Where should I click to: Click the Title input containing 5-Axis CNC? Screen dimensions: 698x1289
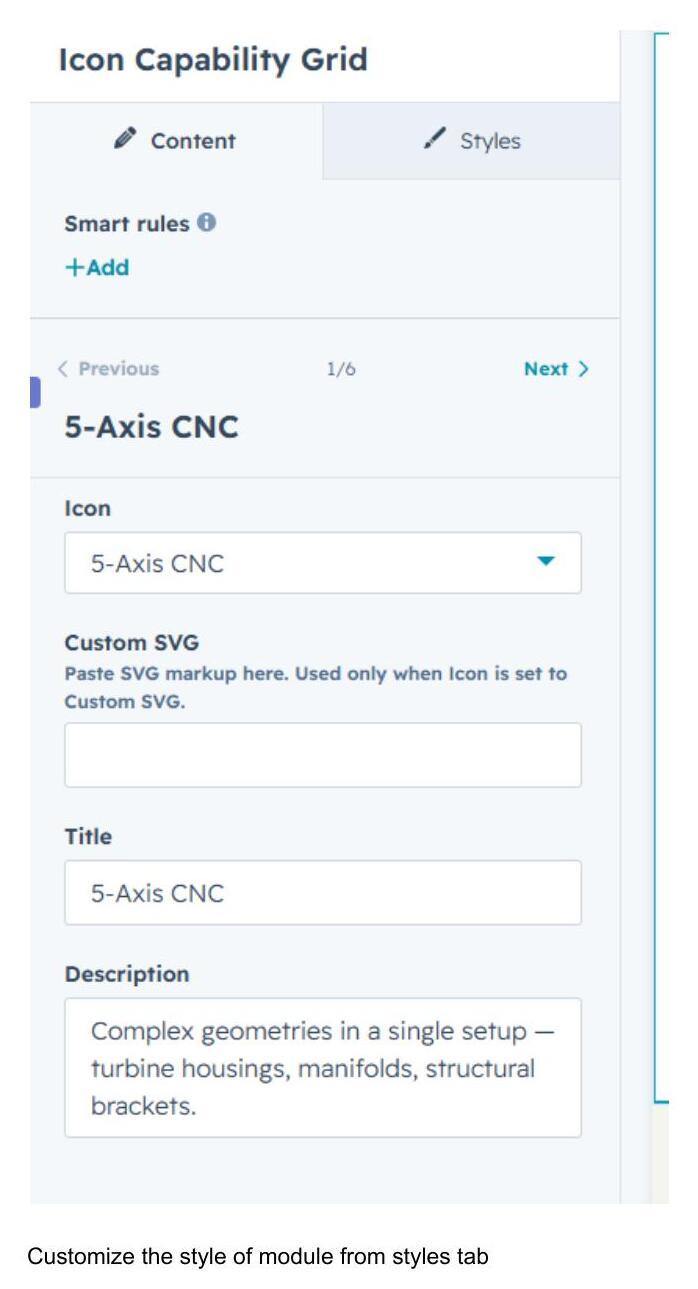(x=323, y=892)
